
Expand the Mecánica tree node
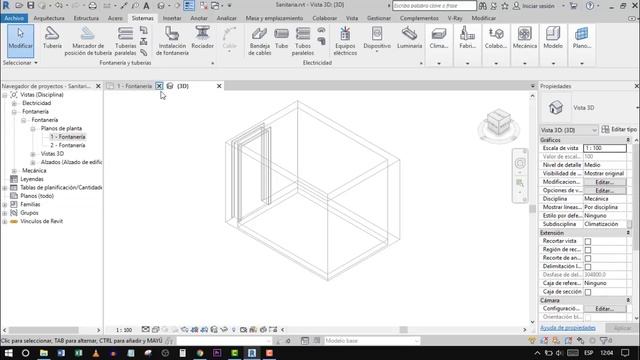[x=14, y=171]
